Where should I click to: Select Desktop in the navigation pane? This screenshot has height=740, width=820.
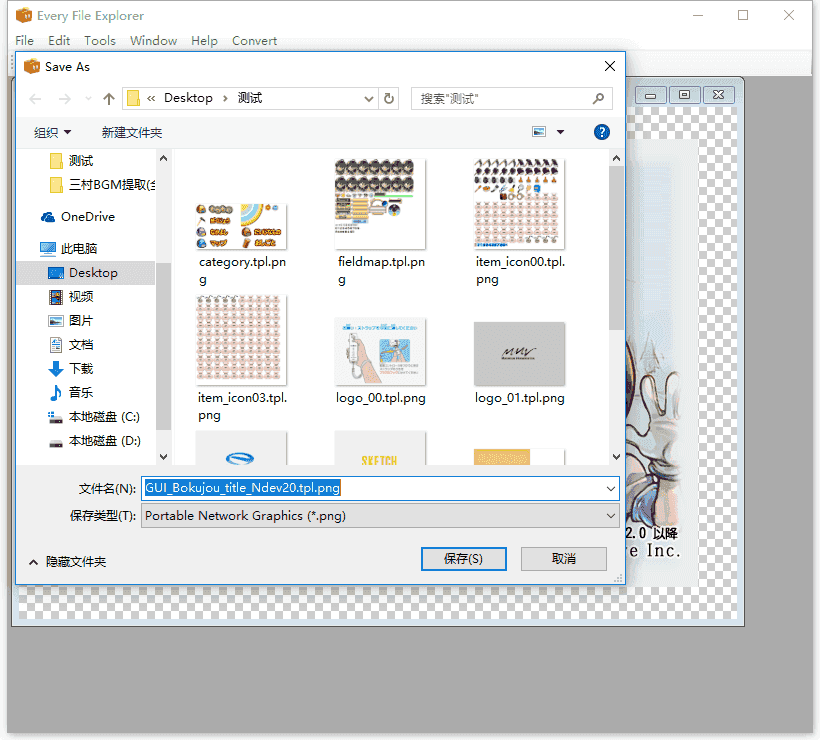[86, 272]
